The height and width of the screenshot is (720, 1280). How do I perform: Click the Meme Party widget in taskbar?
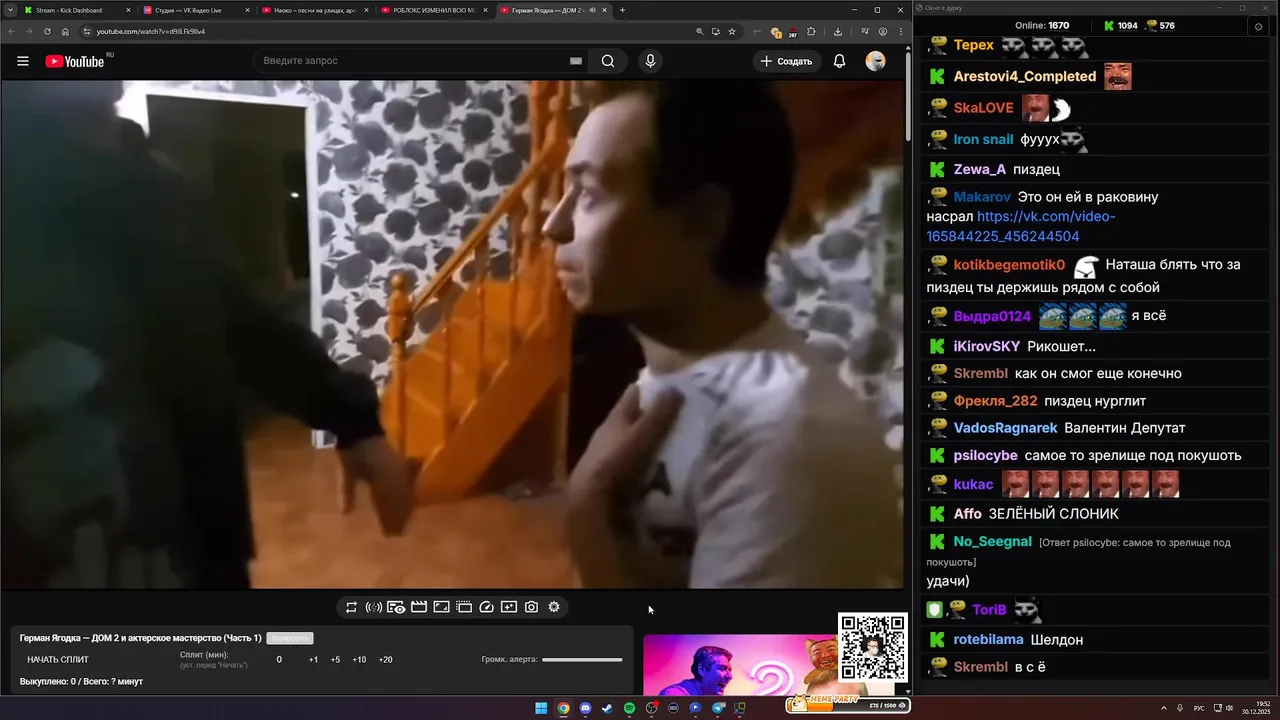(x=847, y=704)
